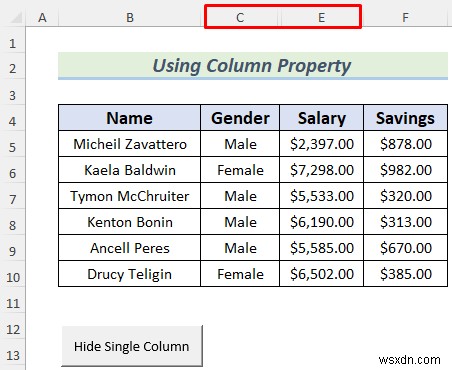Click salary value $7,298.00
The image size is (452, 370).
click(x=321, y=170)
